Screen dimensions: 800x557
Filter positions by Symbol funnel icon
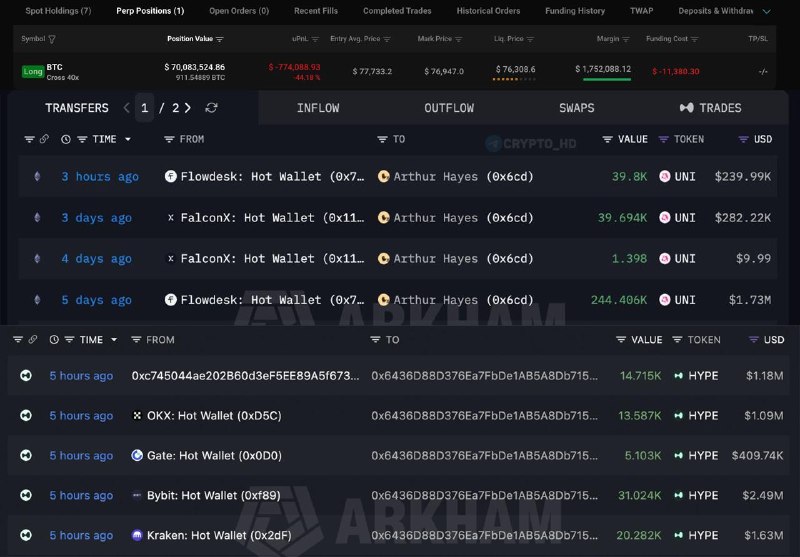(x=52, y=39)
